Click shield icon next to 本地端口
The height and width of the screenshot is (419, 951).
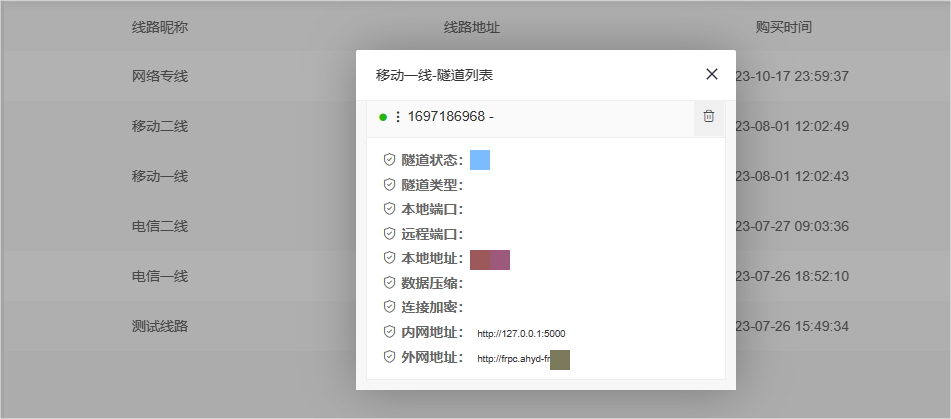[x=389, y=209]
